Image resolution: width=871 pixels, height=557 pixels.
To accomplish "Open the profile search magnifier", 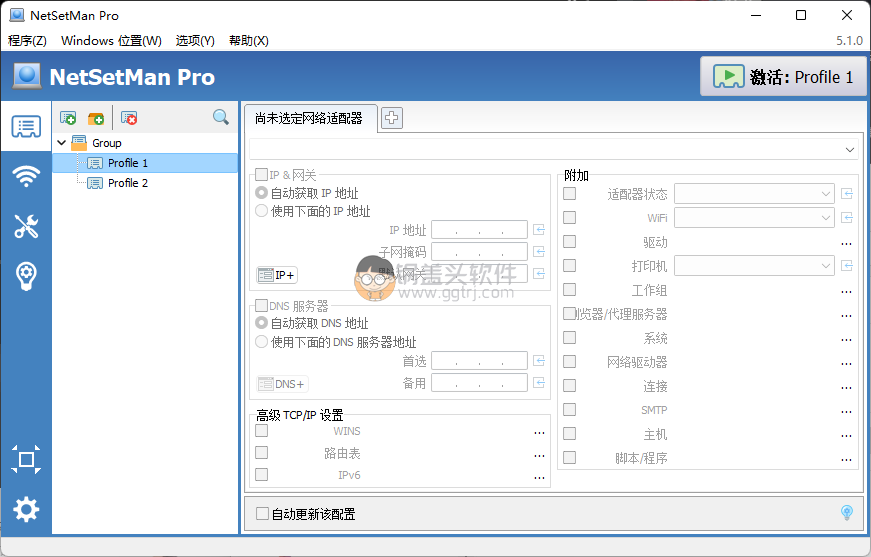I will (x=221, y=117).
